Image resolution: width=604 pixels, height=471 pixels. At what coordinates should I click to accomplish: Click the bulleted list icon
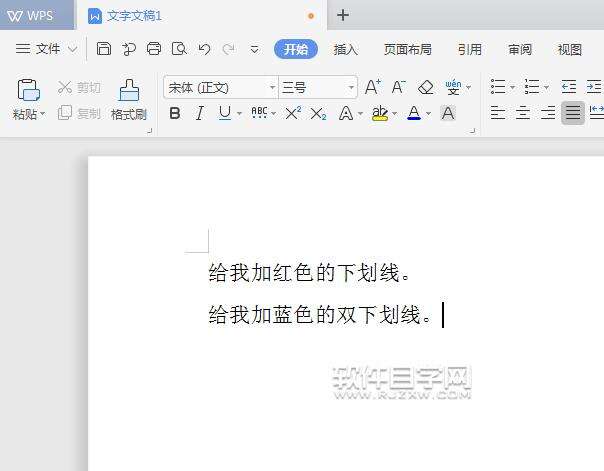point(498,87)
